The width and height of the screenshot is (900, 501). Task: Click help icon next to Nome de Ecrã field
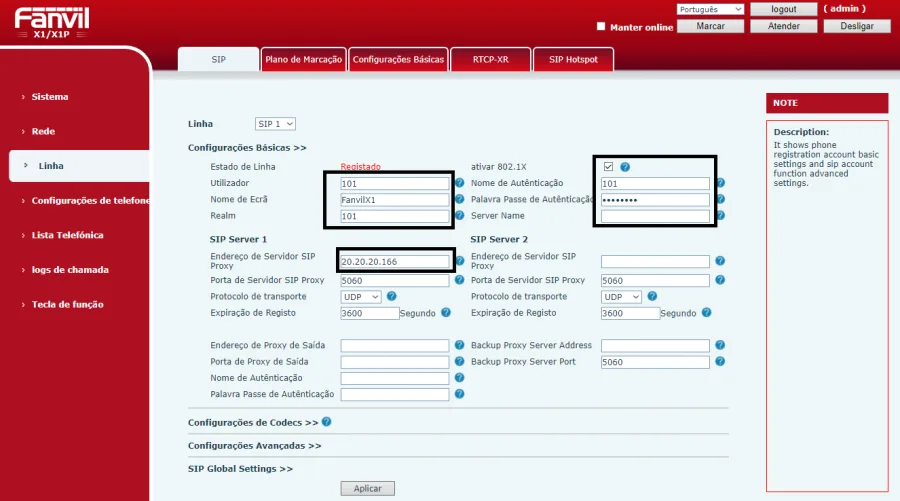(x=459, y=199)
